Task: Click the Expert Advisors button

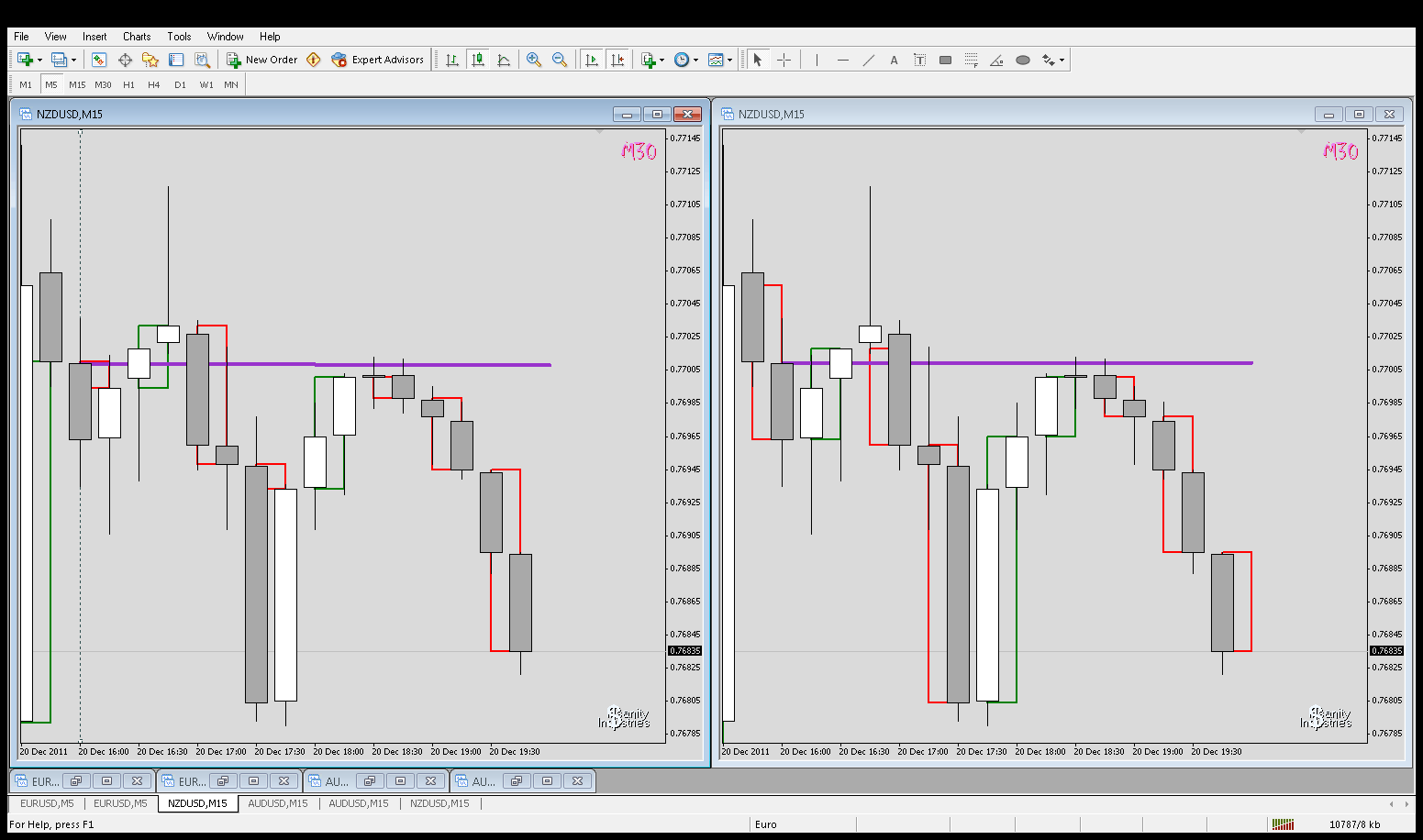Action: pos(378,60)
